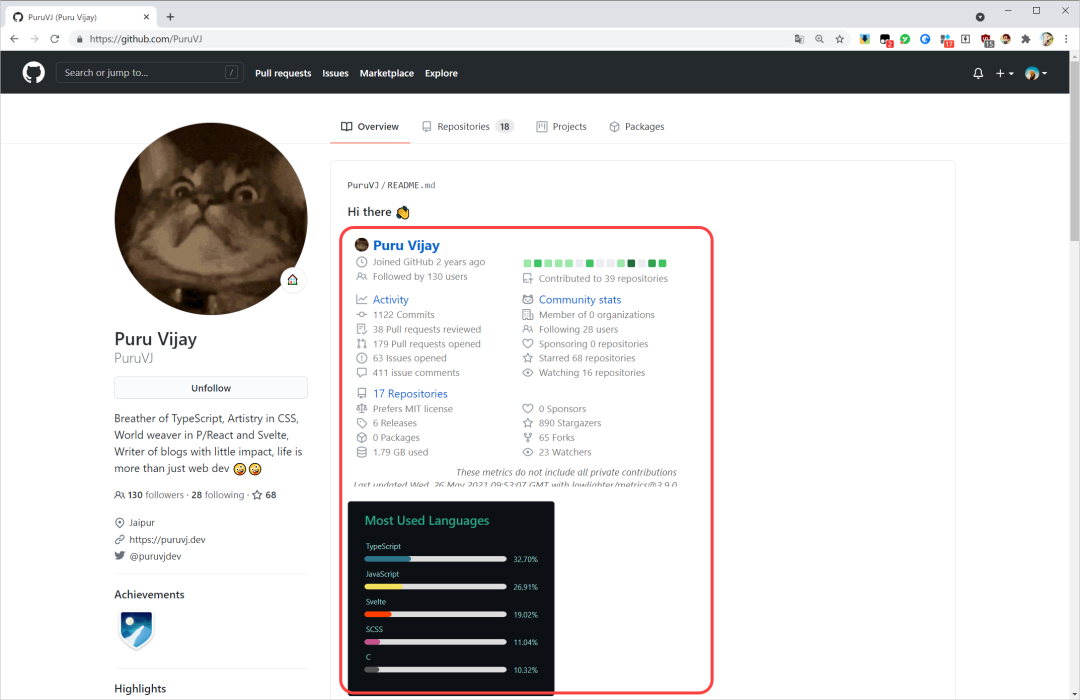Open the Chrome profile avatar

tap(1047, 39)
